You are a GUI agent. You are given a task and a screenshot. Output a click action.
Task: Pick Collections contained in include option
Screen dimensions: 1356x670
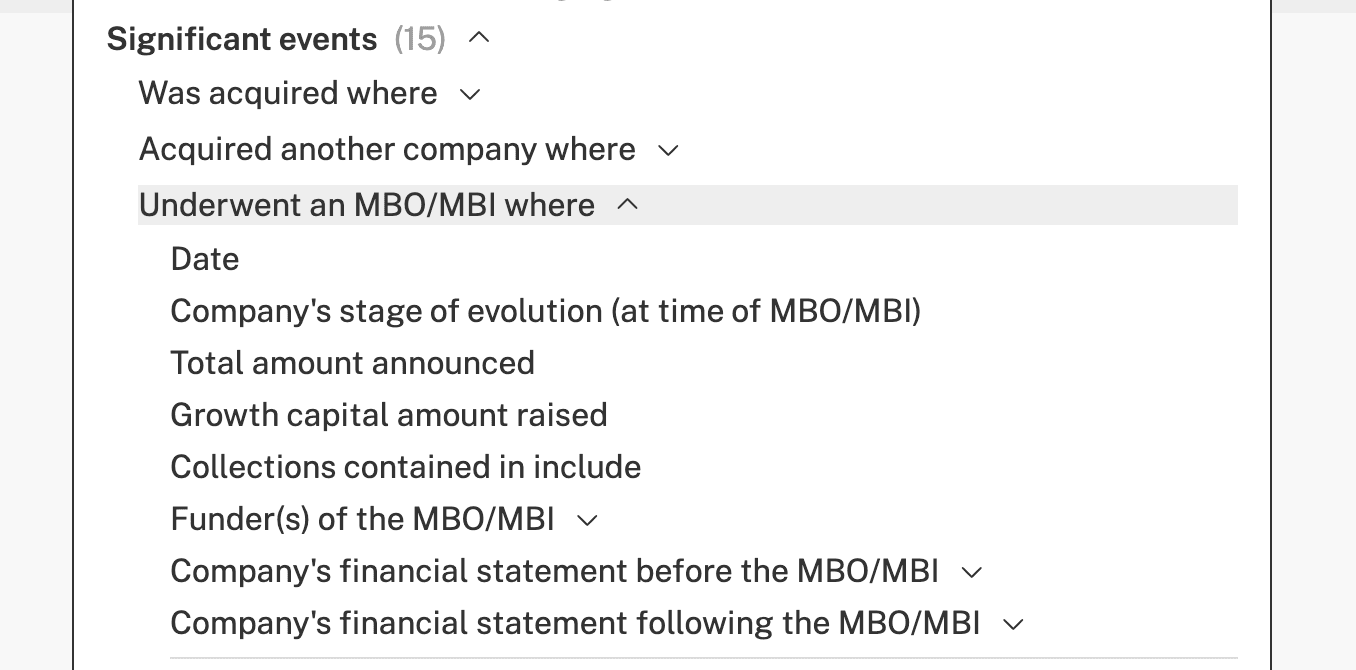(406, 467)
